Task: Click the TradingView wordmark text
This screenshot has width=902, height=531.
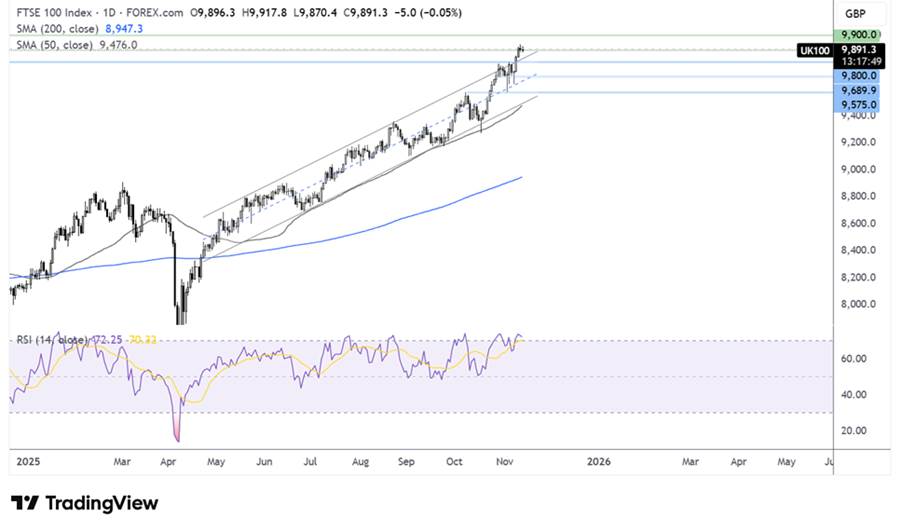Action: tap(100, 503)
